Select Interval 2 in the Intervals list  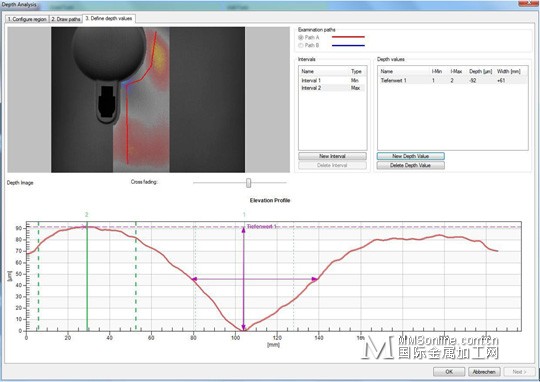[x=332, y=88]
